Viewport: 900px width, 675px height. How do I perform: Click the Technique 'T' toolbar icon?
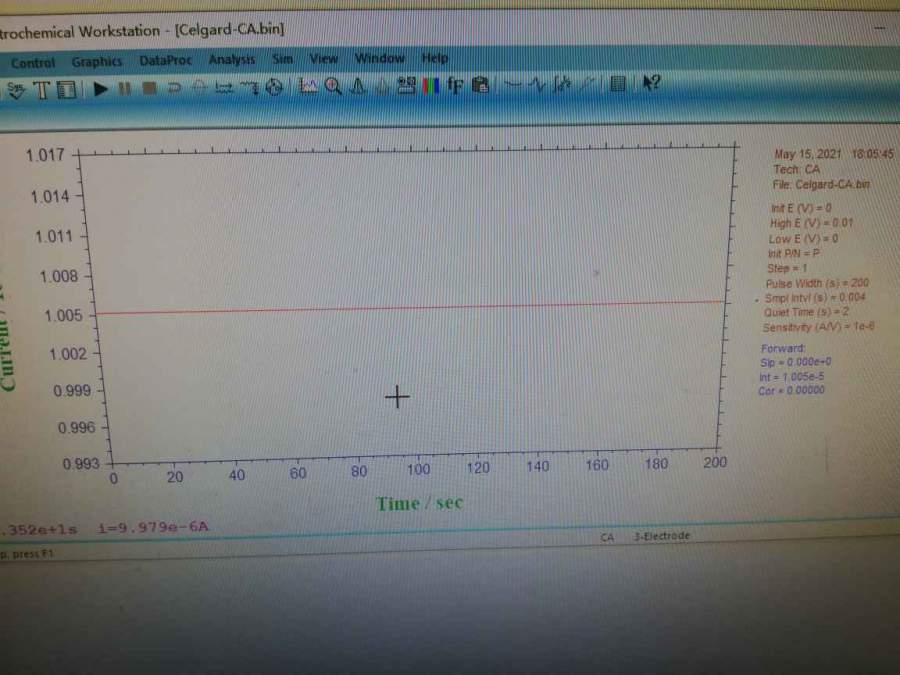pyautogui.click(x=42, y=89)
